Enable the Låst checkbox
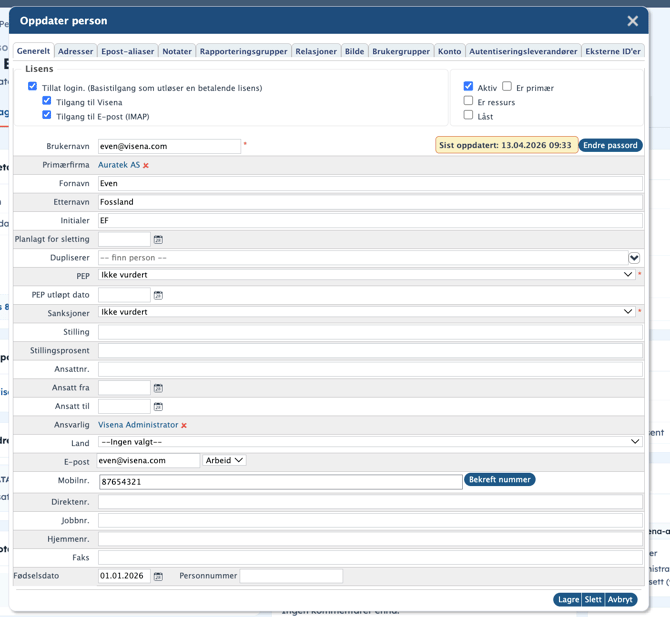Screen dimensions: 670x617 tap(468, 115)
